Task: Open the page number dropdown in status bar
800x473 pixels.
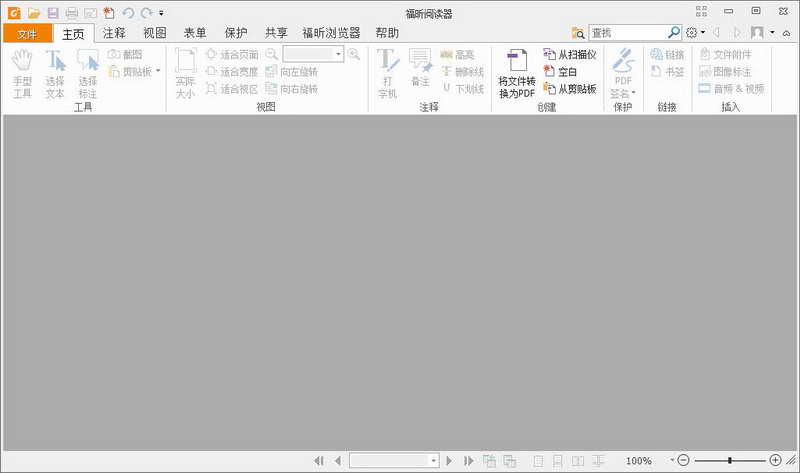Action: [433, 460]
